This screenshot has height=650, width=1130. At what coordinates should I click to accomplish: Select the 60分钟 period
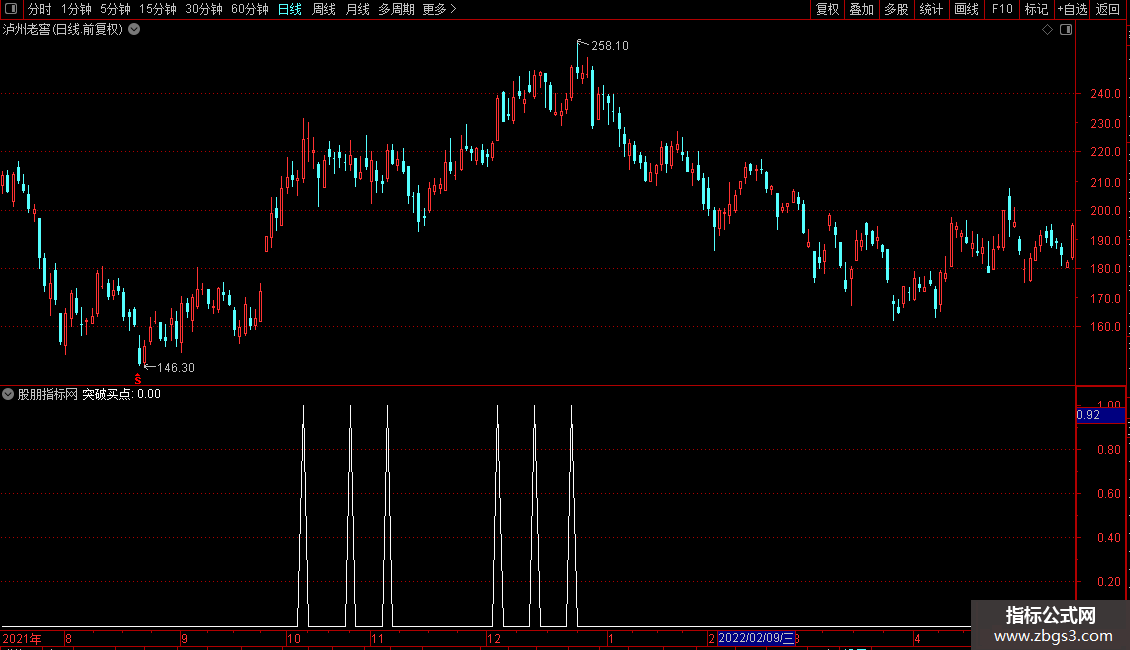250,9
